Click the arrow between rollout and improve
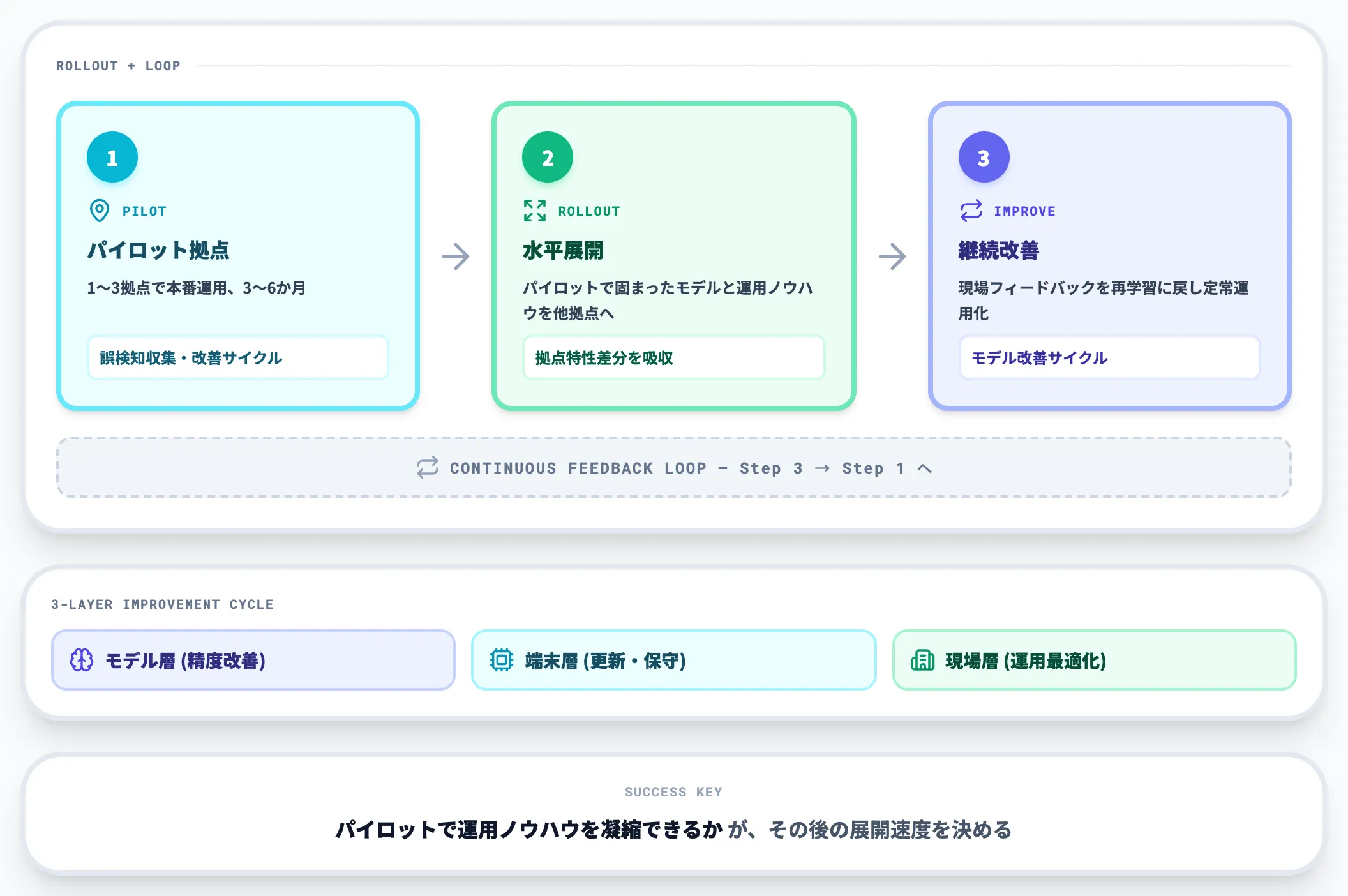Screen dimensions: 1348x896 pos(892,257)
